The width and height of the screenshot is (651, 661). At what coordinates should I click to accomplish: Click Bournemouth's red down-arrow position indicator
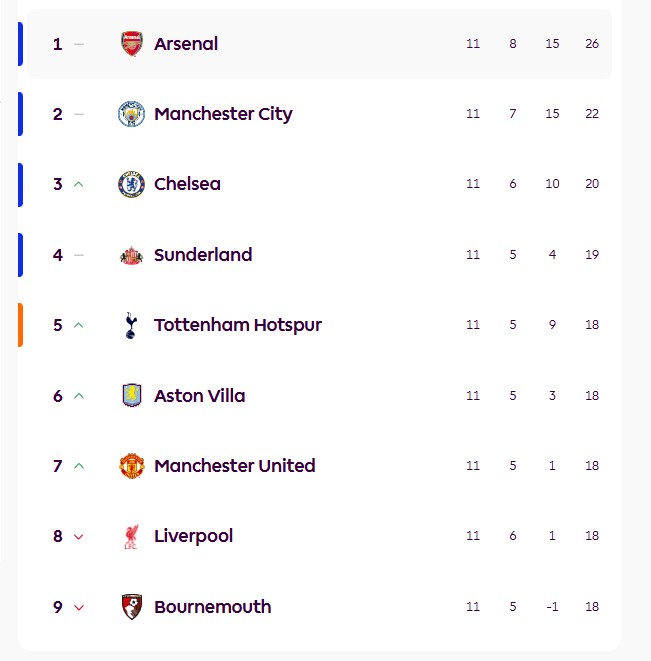(x=79, y=607)
